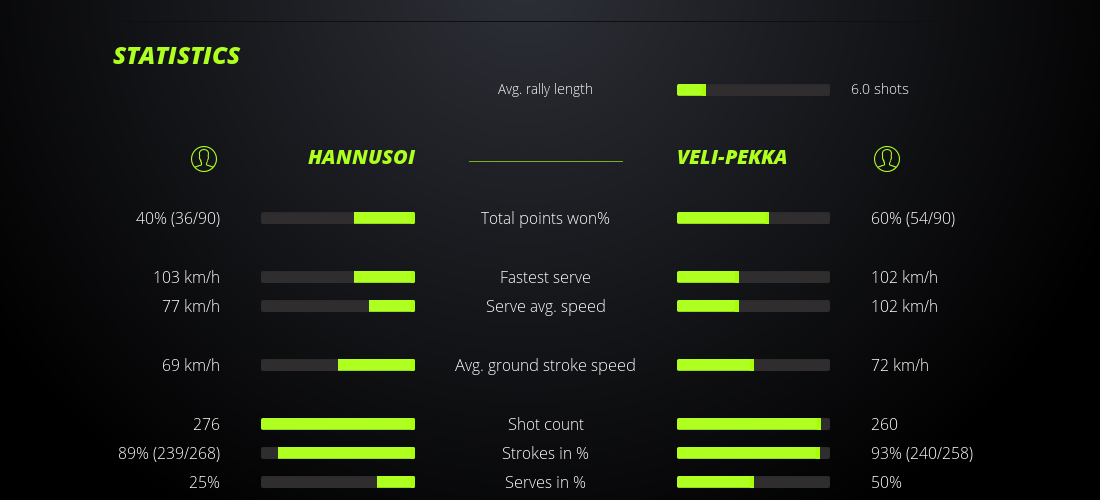Click the Total points won% label
1100x500 pixels.
coord(545,218)
